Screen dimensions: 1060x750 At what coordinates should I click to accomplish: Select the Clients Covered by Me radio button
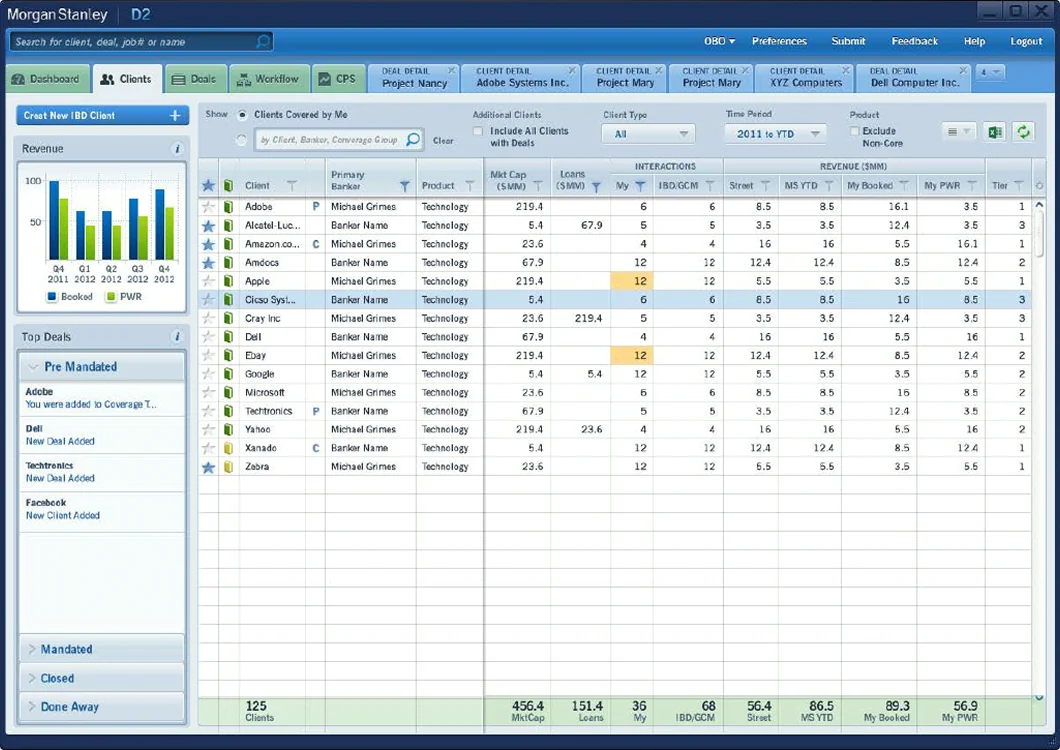[x=242, y=115]
